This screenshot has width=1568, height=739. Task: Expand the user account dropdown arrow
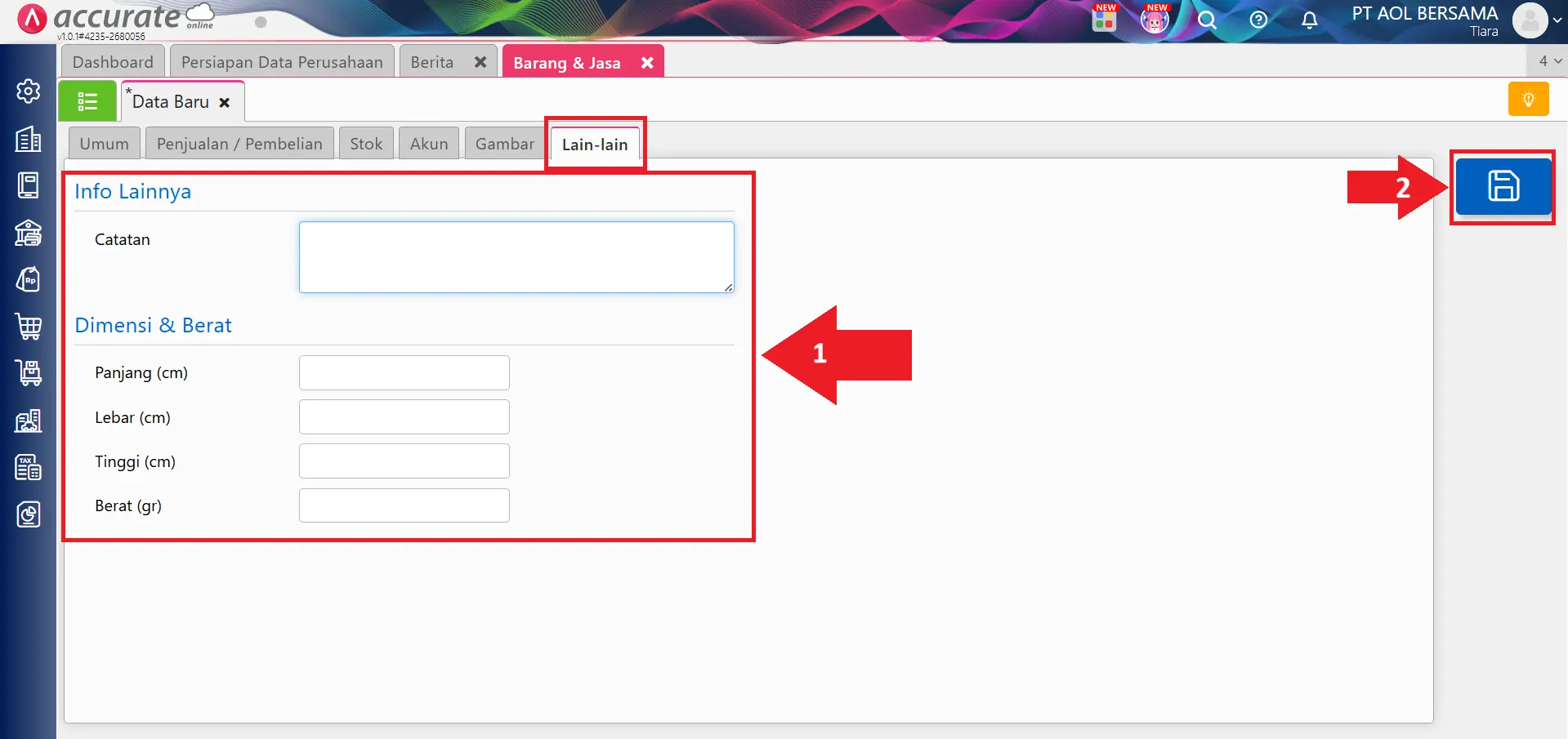pyautogui.click(x=1557, y=21)
